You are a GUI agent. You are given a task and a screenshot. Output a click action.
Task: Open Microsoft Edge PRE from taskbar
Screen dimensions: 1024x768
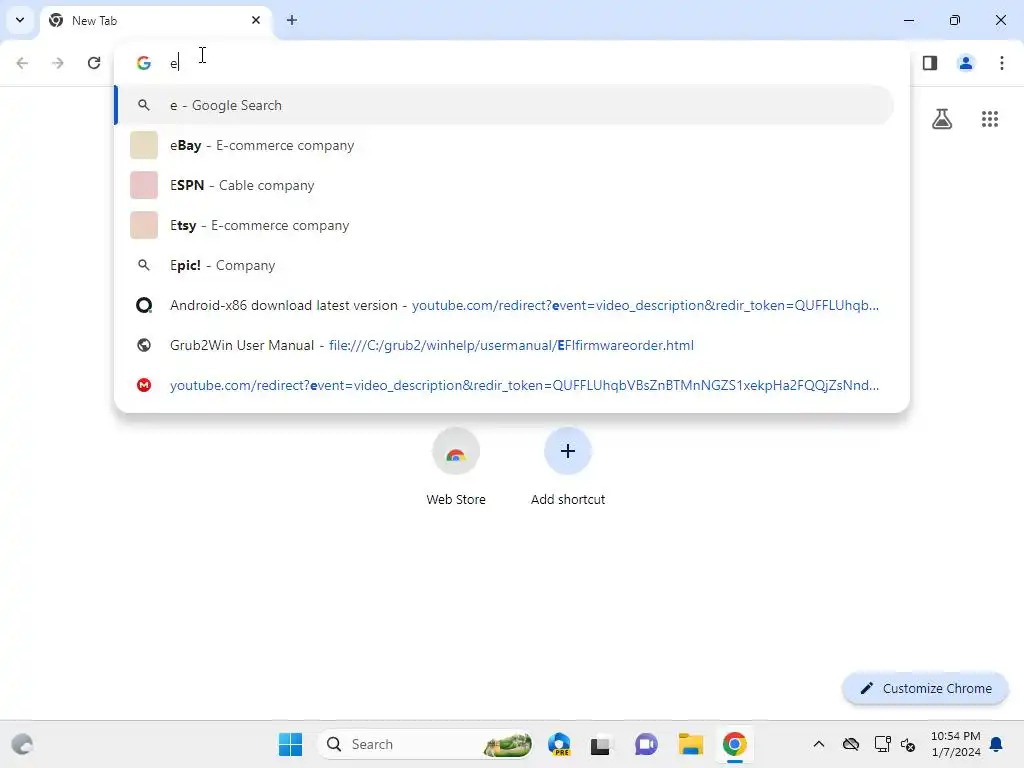(x=560, y=744)
